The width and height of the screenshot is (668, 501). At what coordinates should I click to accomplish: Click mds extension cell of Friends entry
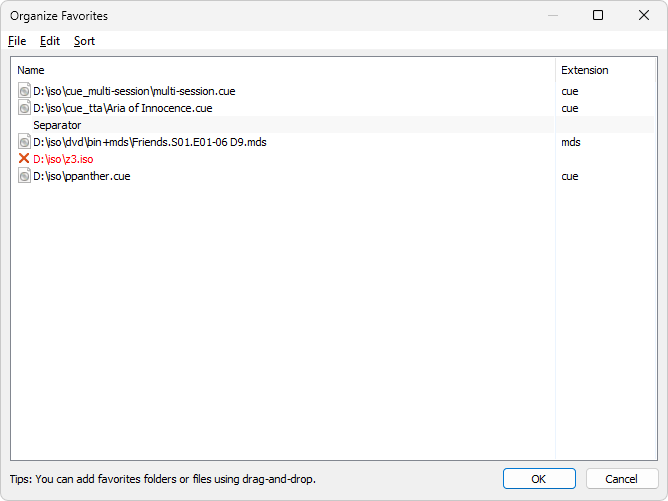(570, 142)
